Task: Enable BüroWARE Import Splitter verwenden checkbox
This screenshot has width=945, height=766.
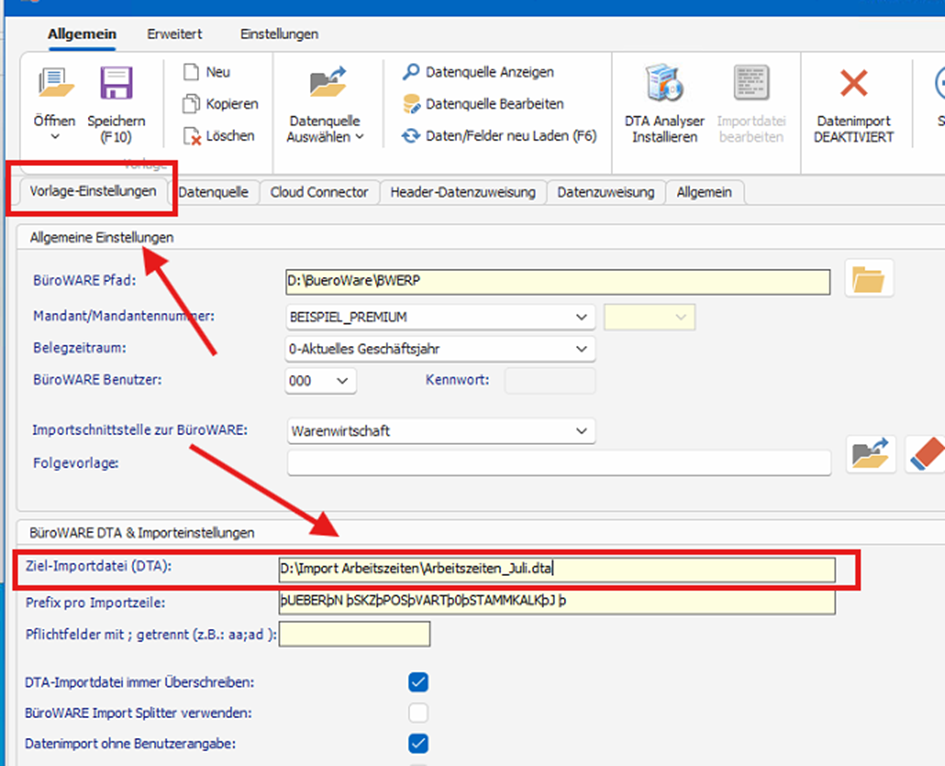Action: 418,713
